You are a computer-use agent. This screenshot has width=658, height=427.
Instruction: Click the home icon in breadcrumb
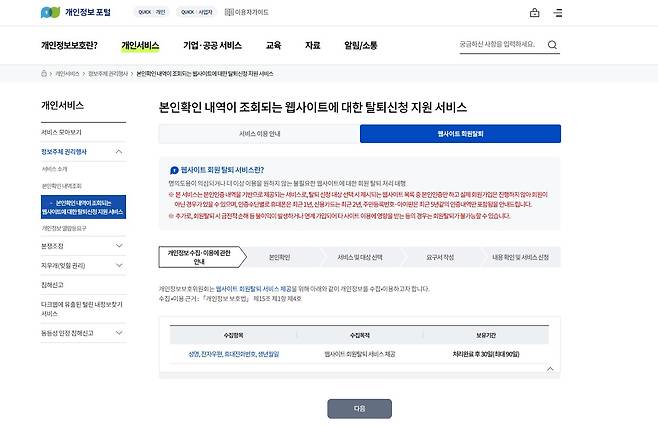[45, 74]
